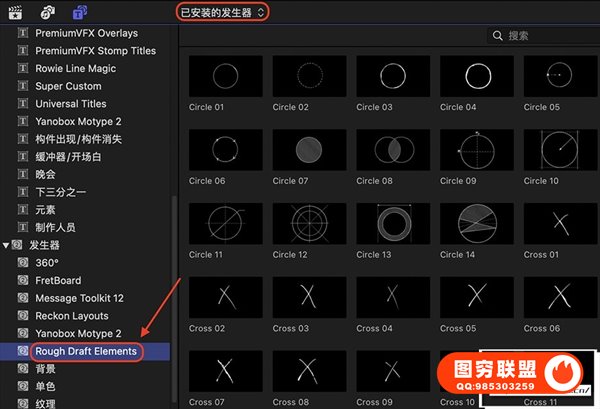
Task: Open the 已安装的发生器 filter dropdown
Action: click(223, 12)
